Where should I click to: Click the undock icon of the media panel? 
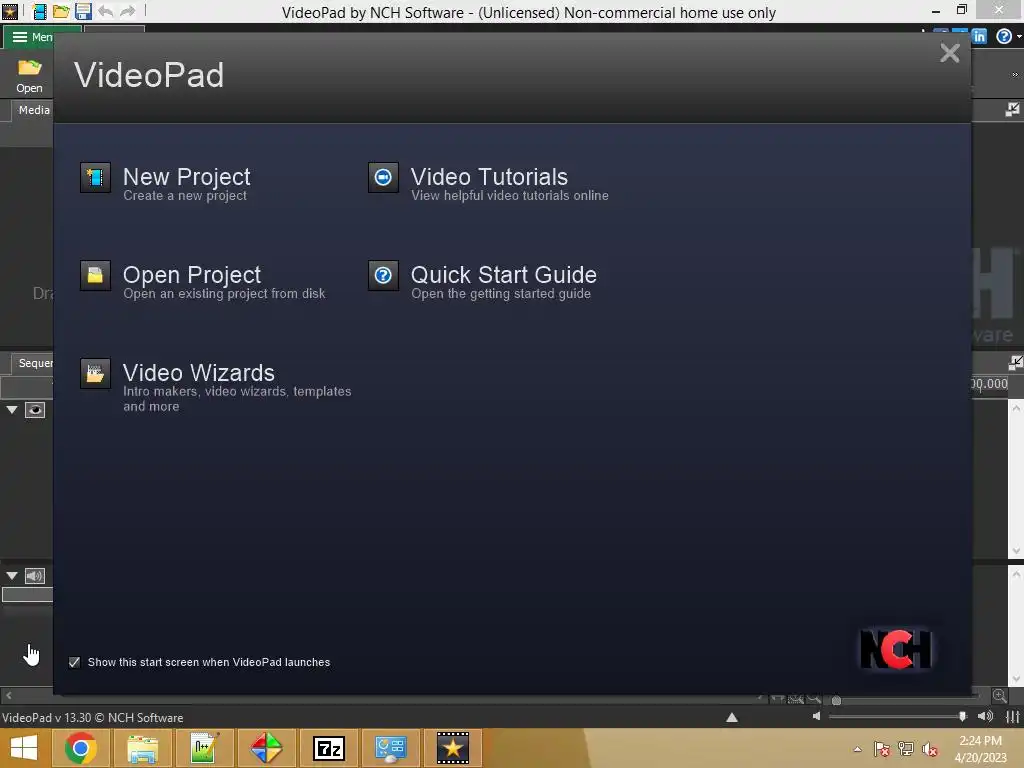(x=1012, y=110)
